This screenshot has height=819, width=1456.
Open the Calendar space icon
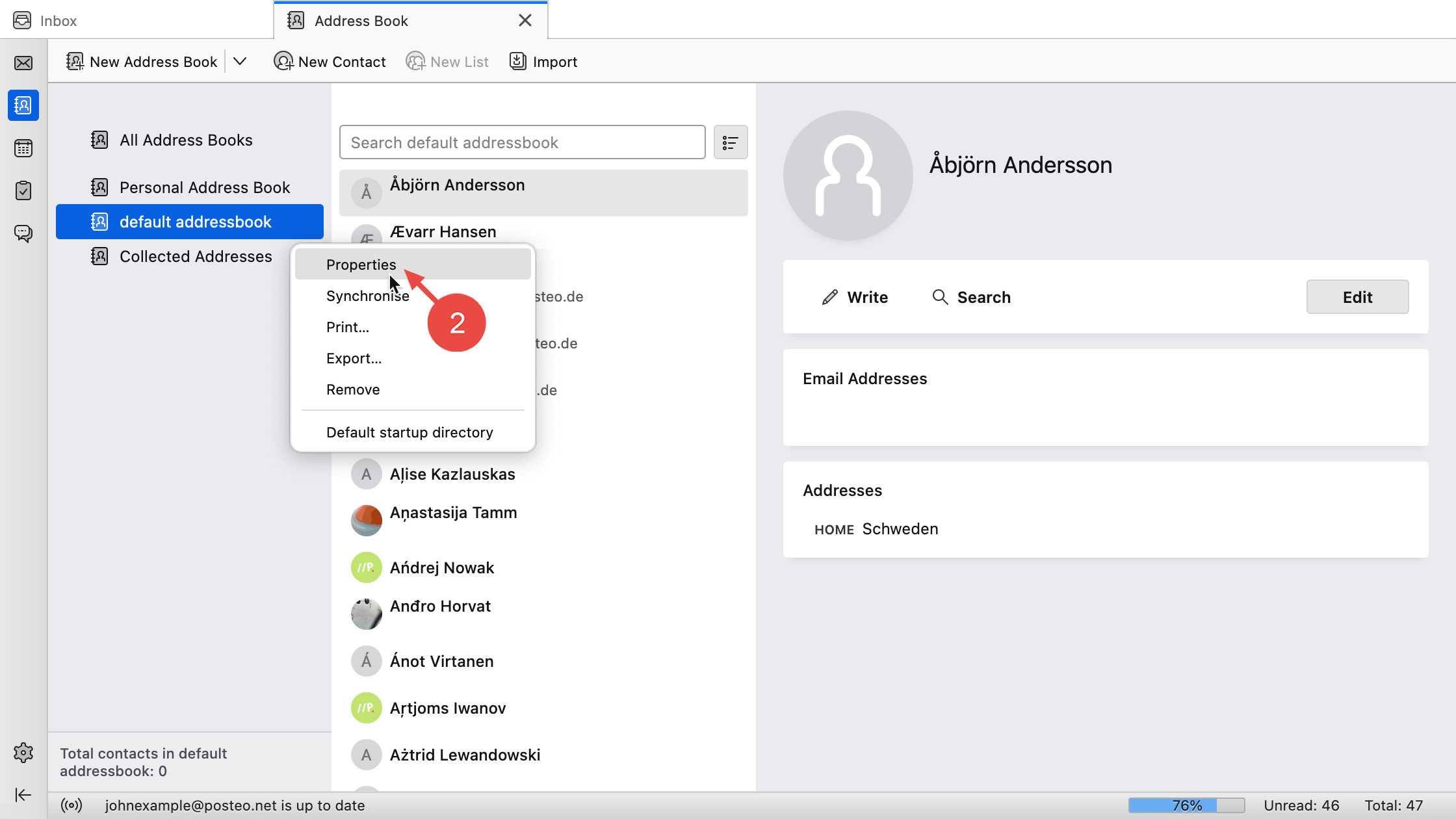[23, 148]
